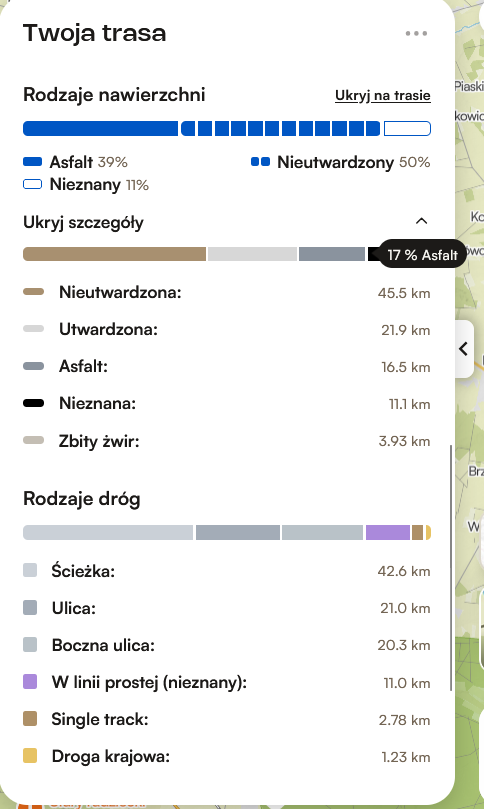The image size is (484, 809).
Task: Click the yellow Droga krajowa square icon
Action: [30, 756]
